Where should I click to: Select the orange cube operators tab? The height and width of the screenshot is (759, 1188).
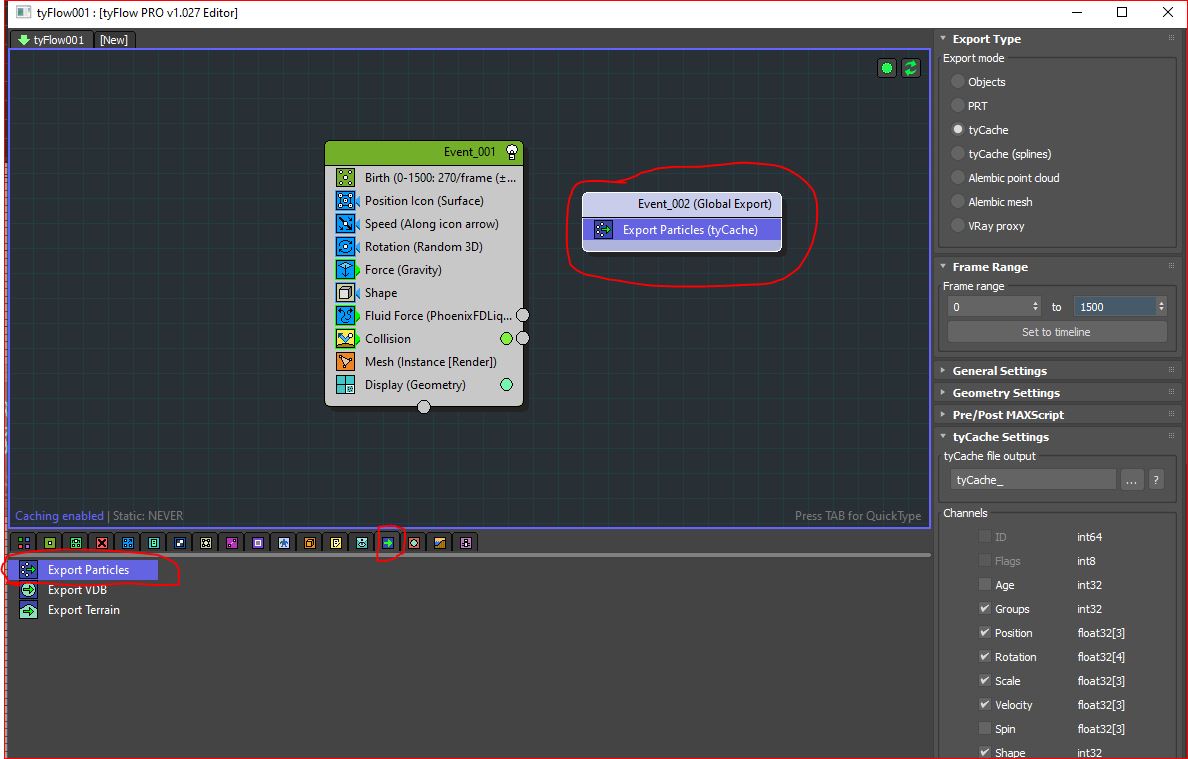[310, 543]
